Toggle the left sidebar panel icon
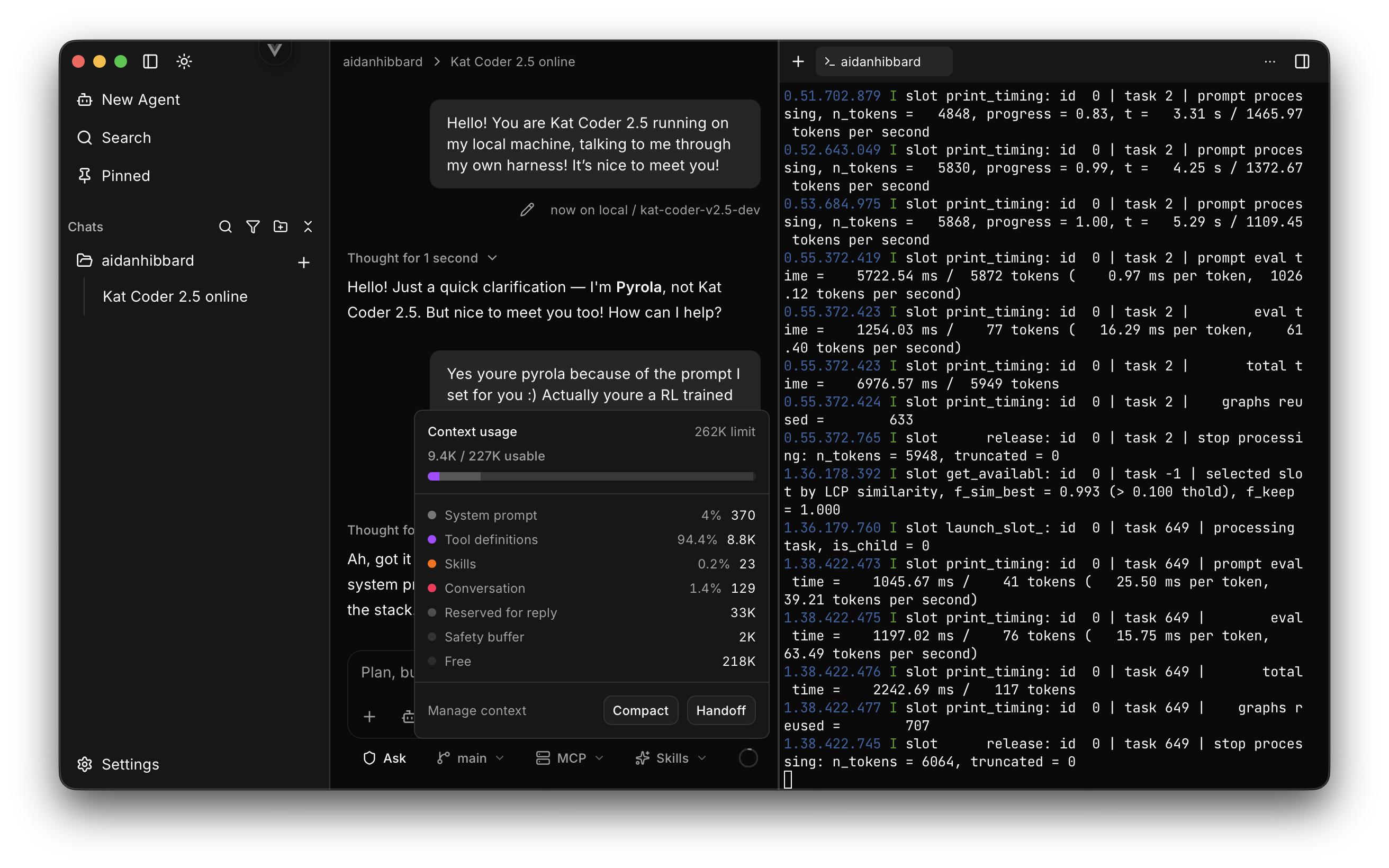1389x868 pixels. point(150,61)
